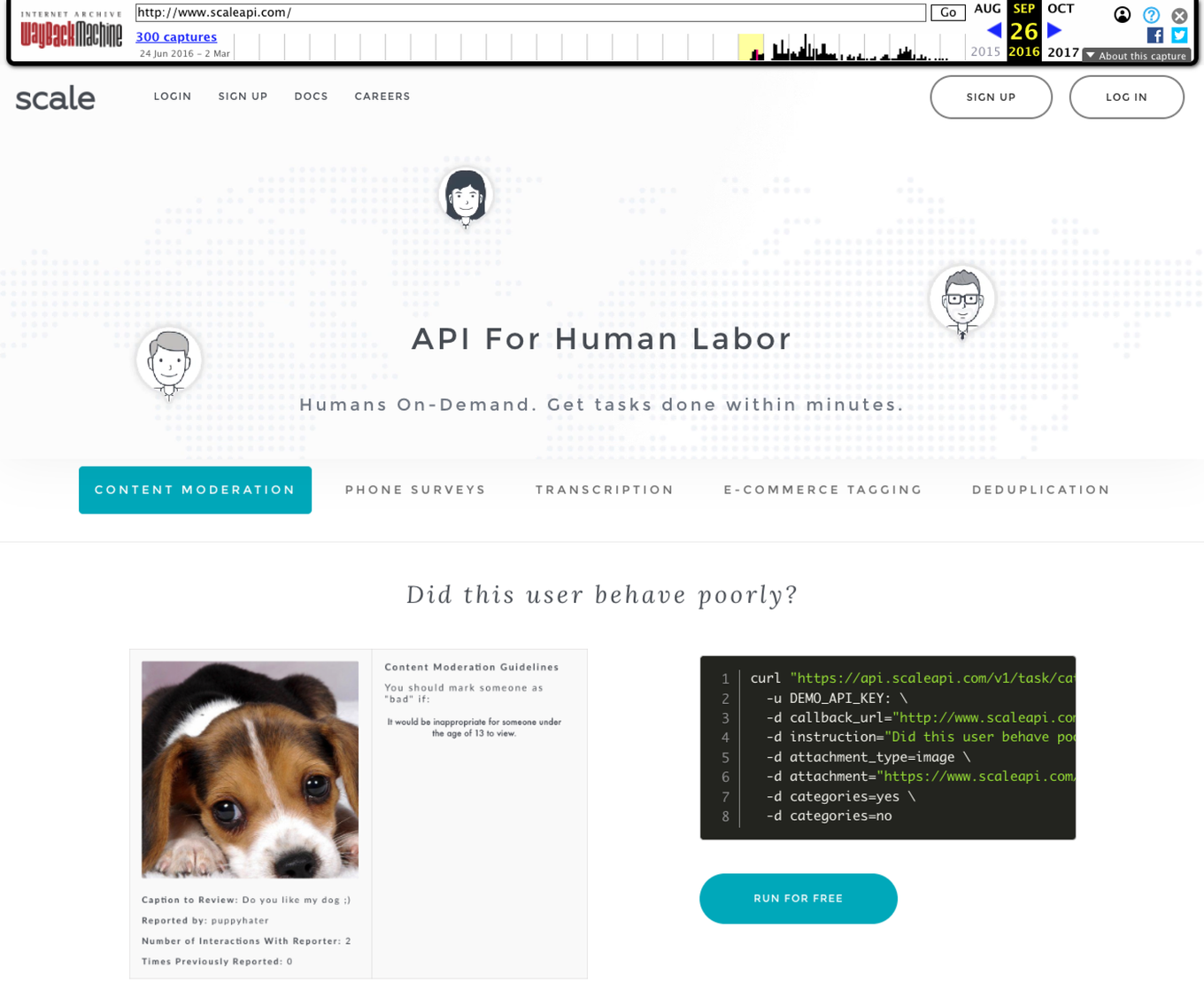
Task: Focus the Wayback URL input field
Action: (530, 12)
